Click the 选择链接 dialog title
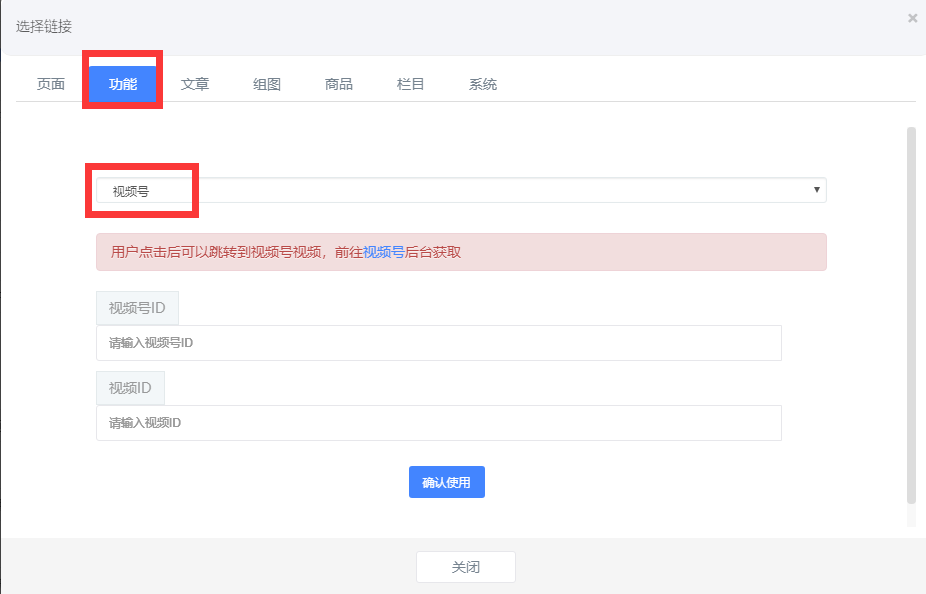926x594 pixels. tap(44, 26)
